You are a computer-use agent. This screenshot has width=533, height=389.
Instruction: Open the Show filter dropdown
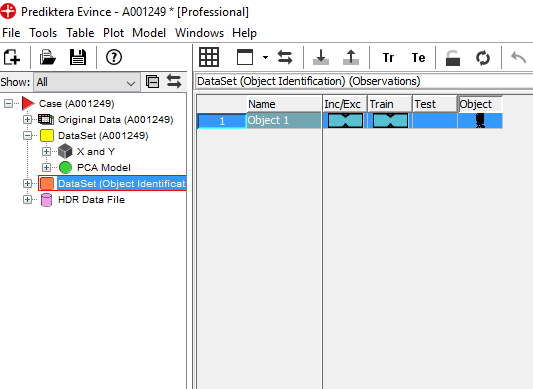(x=86, y=82)
